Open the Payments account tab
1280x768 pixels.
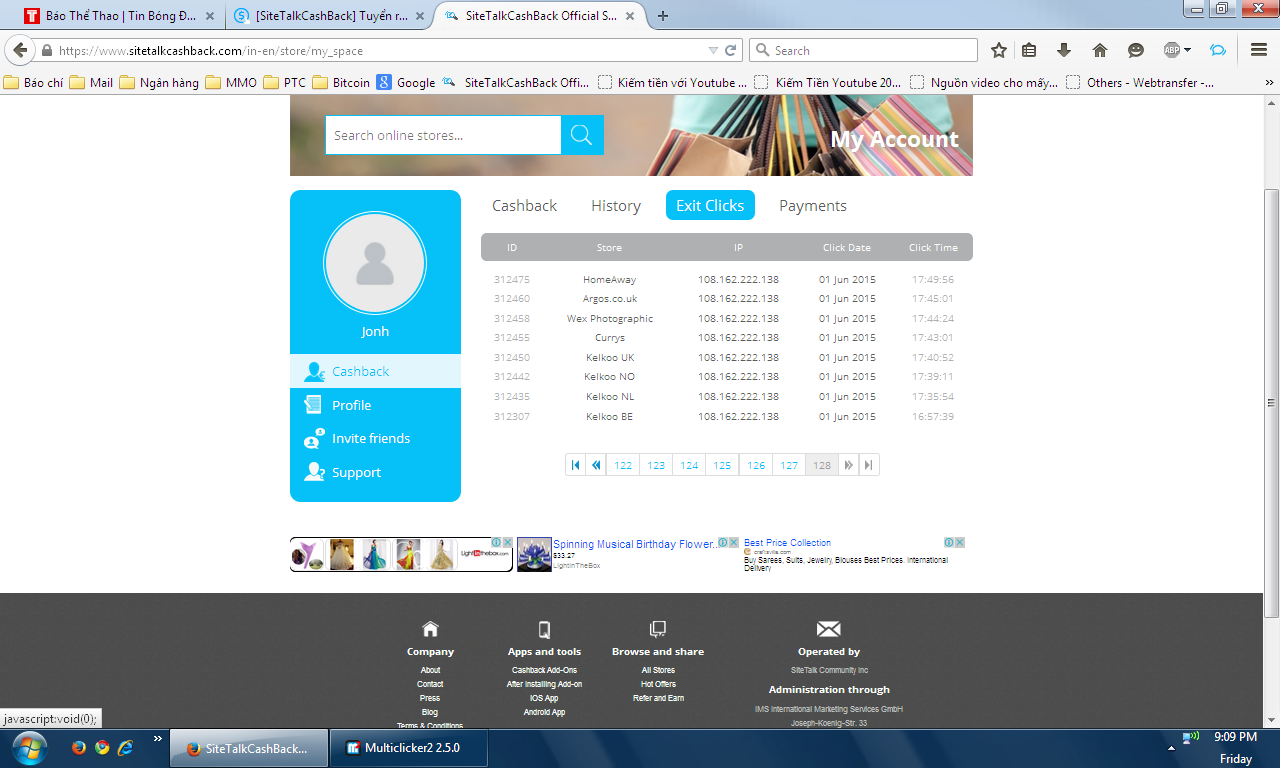pyautogui.click(x=813, y=205)
